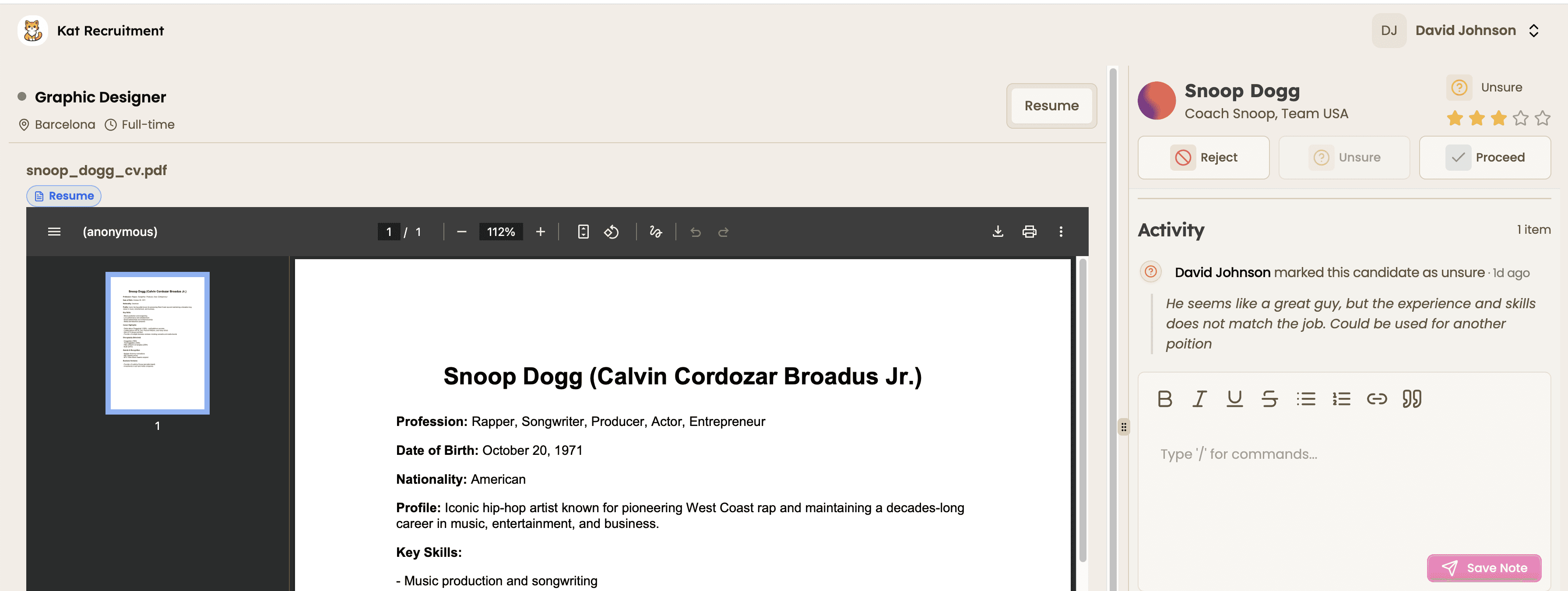Open PDF viewer more actions menu
Screen dimensions: 1568x591
point(1061,232)
